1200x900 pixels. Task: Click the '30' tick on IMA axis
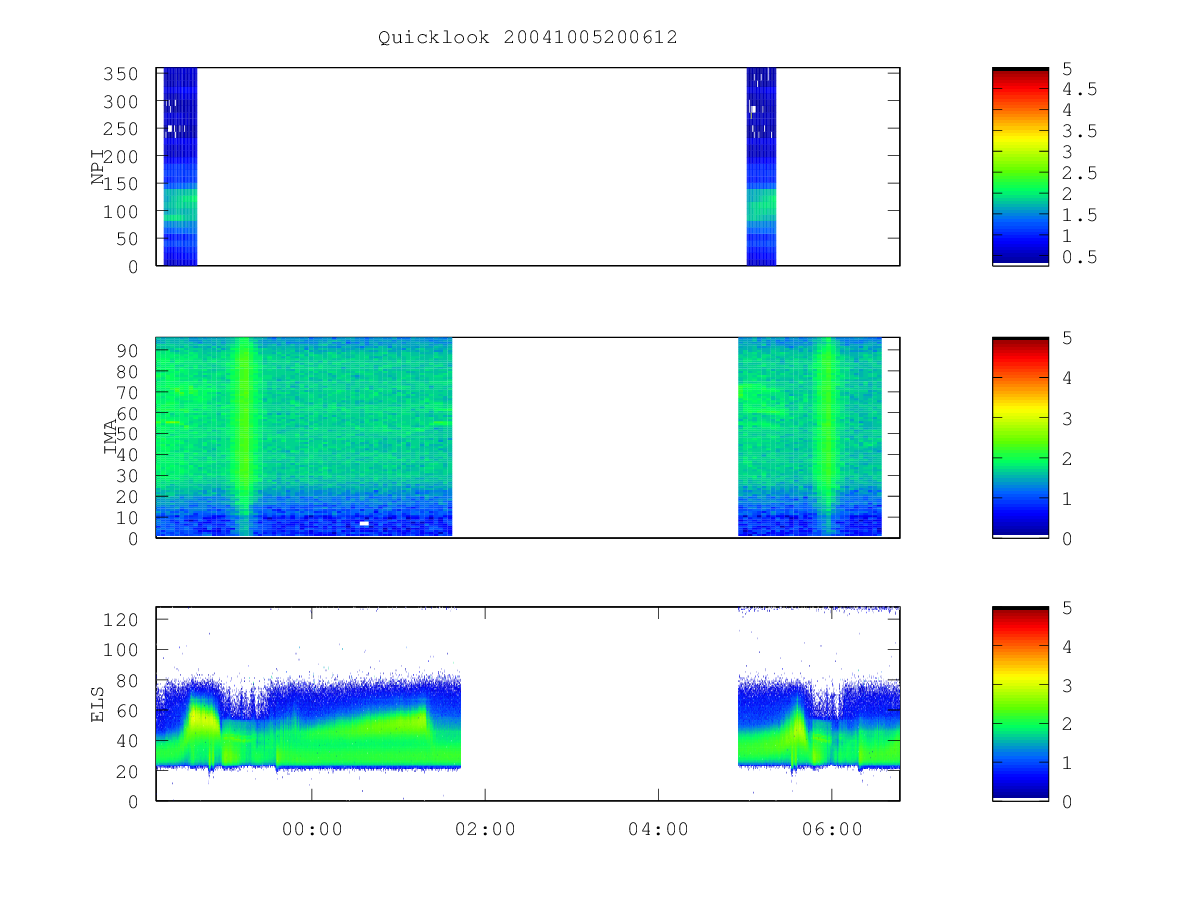[128, 476]
